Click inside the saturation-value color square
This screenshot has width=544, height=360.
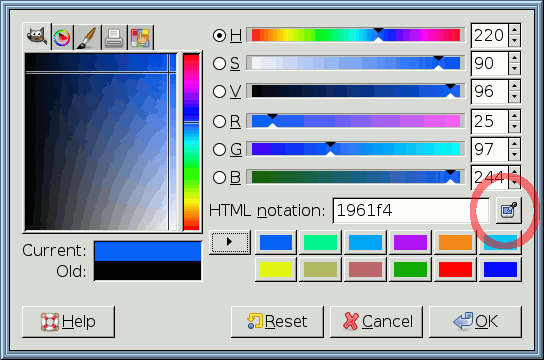(101, 142)
